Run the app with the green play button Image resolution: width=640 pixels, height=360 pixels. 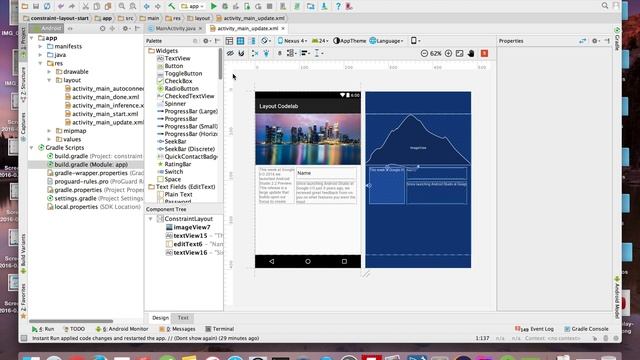pos(213,6)
